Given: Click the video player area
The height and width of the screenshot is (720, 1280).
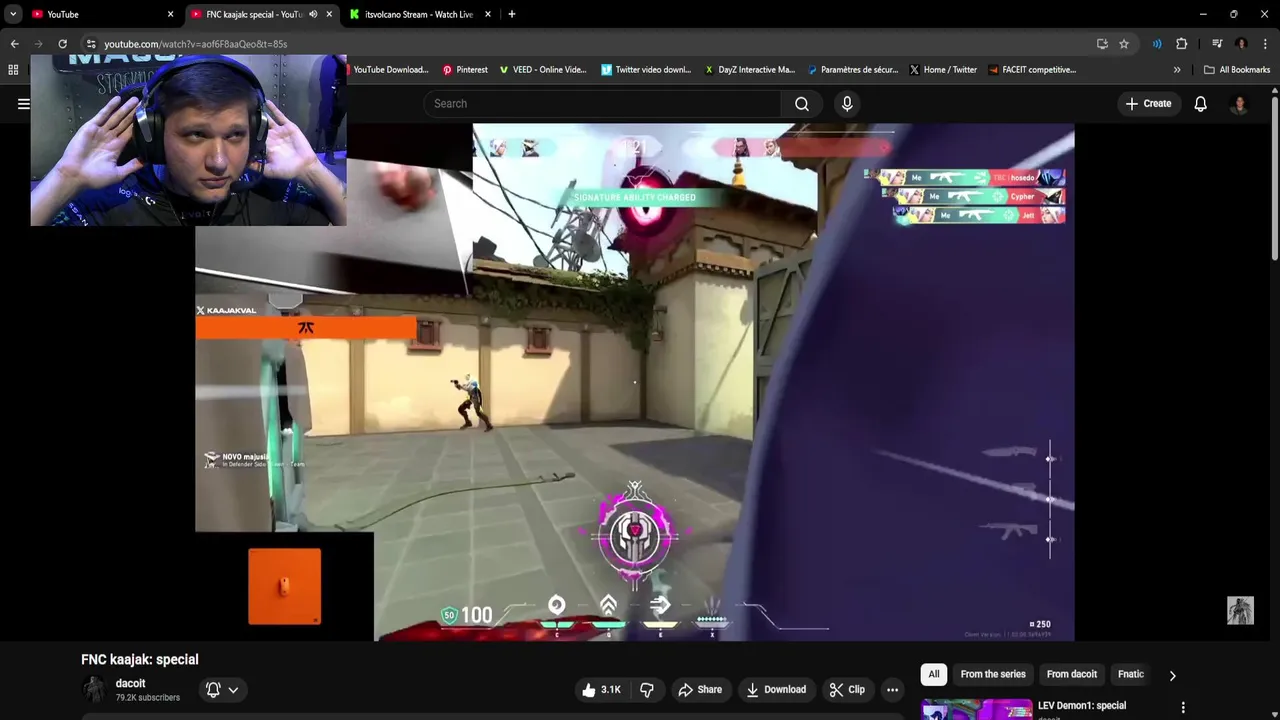Looking at the screenshot, I should 635,382.
